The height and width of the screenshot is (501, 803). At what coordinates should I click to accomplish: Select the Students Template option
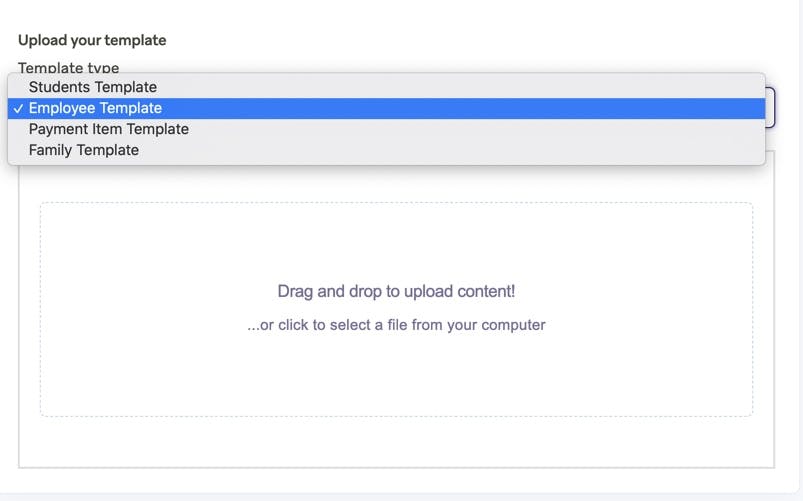(x=93, y=87)
